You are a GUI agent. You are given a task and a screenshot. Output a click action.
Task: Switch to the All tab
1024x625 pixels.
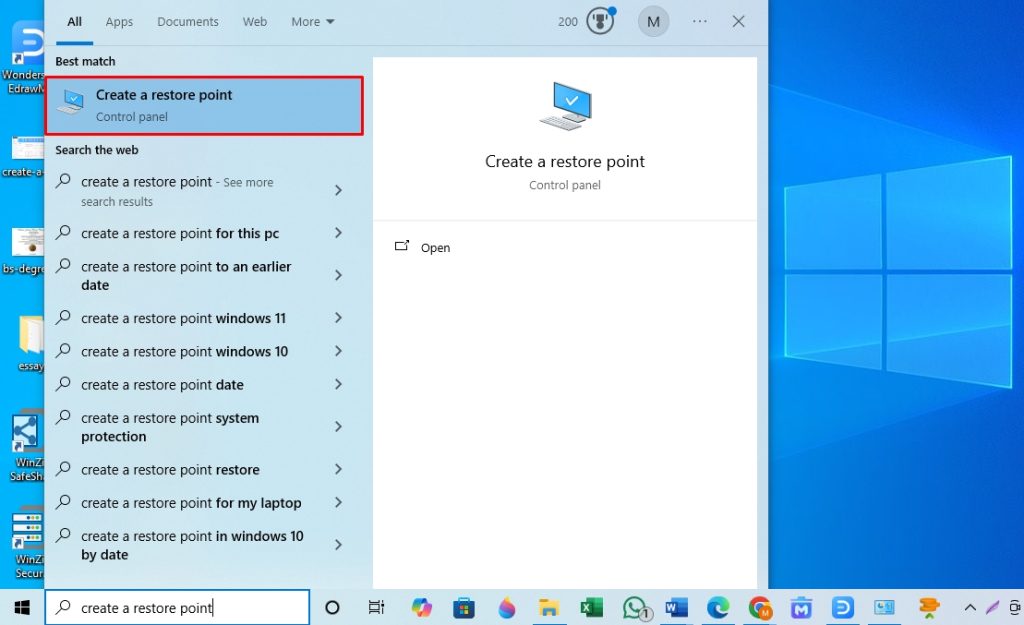[74, 22]
